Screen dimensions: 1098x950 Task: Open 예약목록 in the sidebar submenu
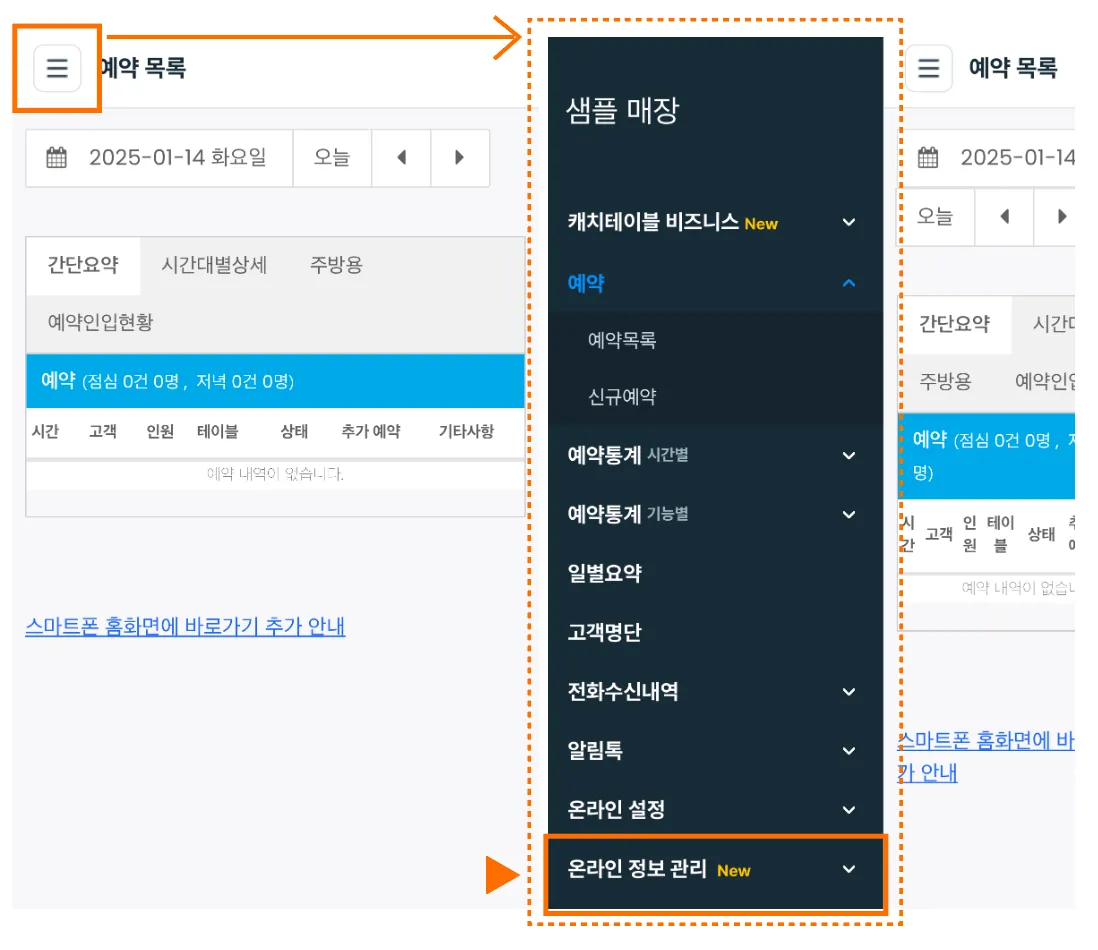click(622, 340)
